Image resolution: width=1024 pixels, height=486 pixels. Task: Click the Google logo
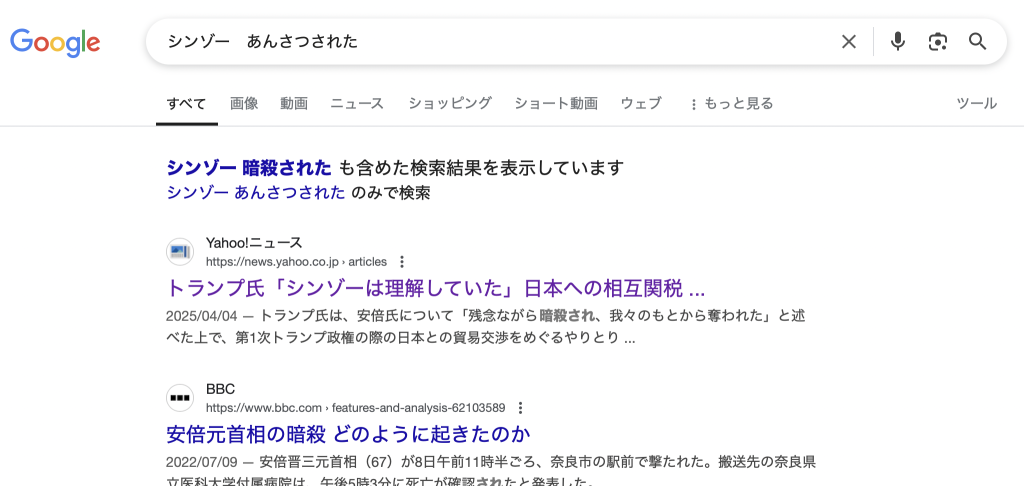point(55,43)
